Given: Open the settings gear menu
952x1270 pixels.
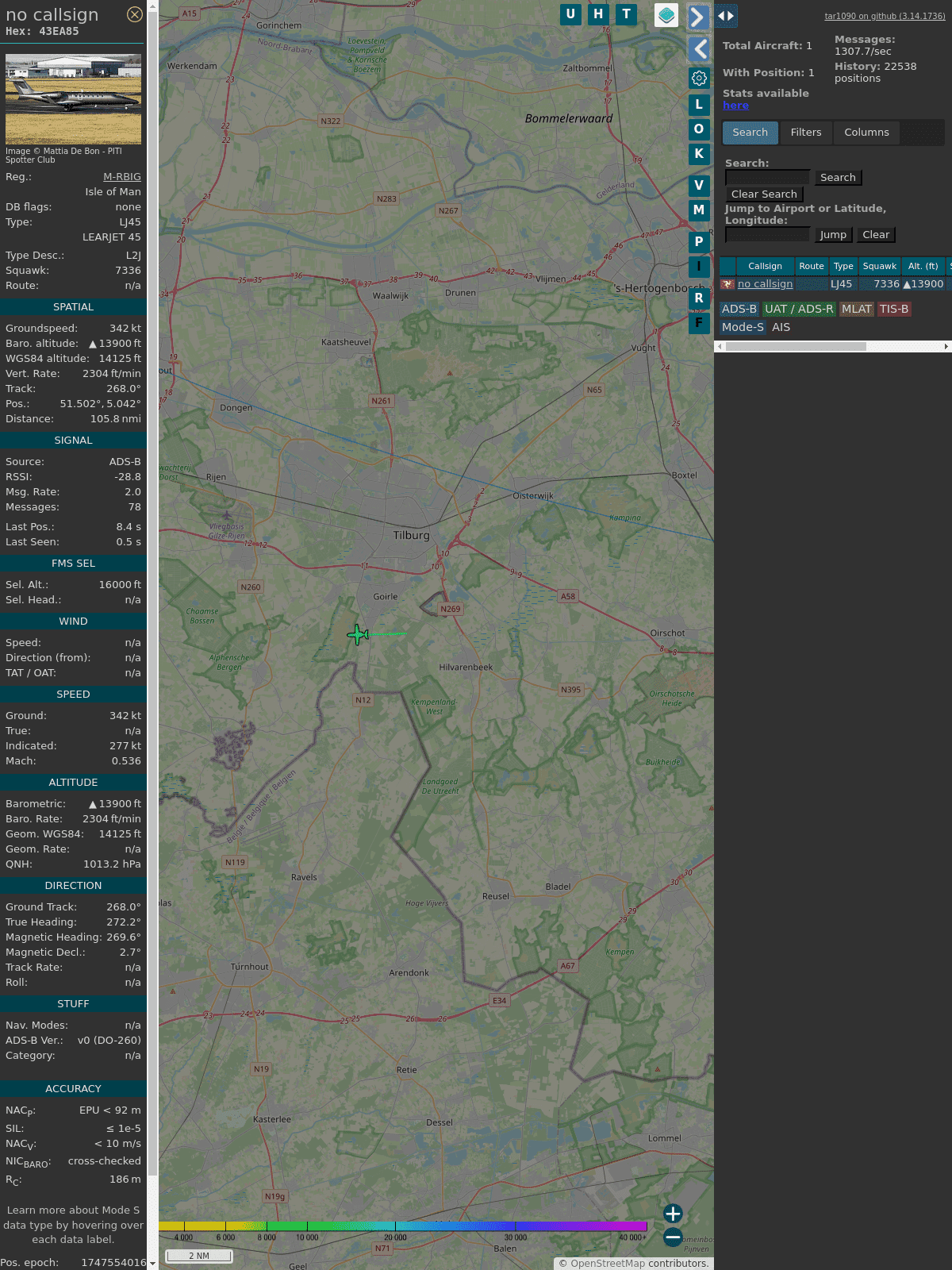Looking at the screenshot, I should click(699, 78).
